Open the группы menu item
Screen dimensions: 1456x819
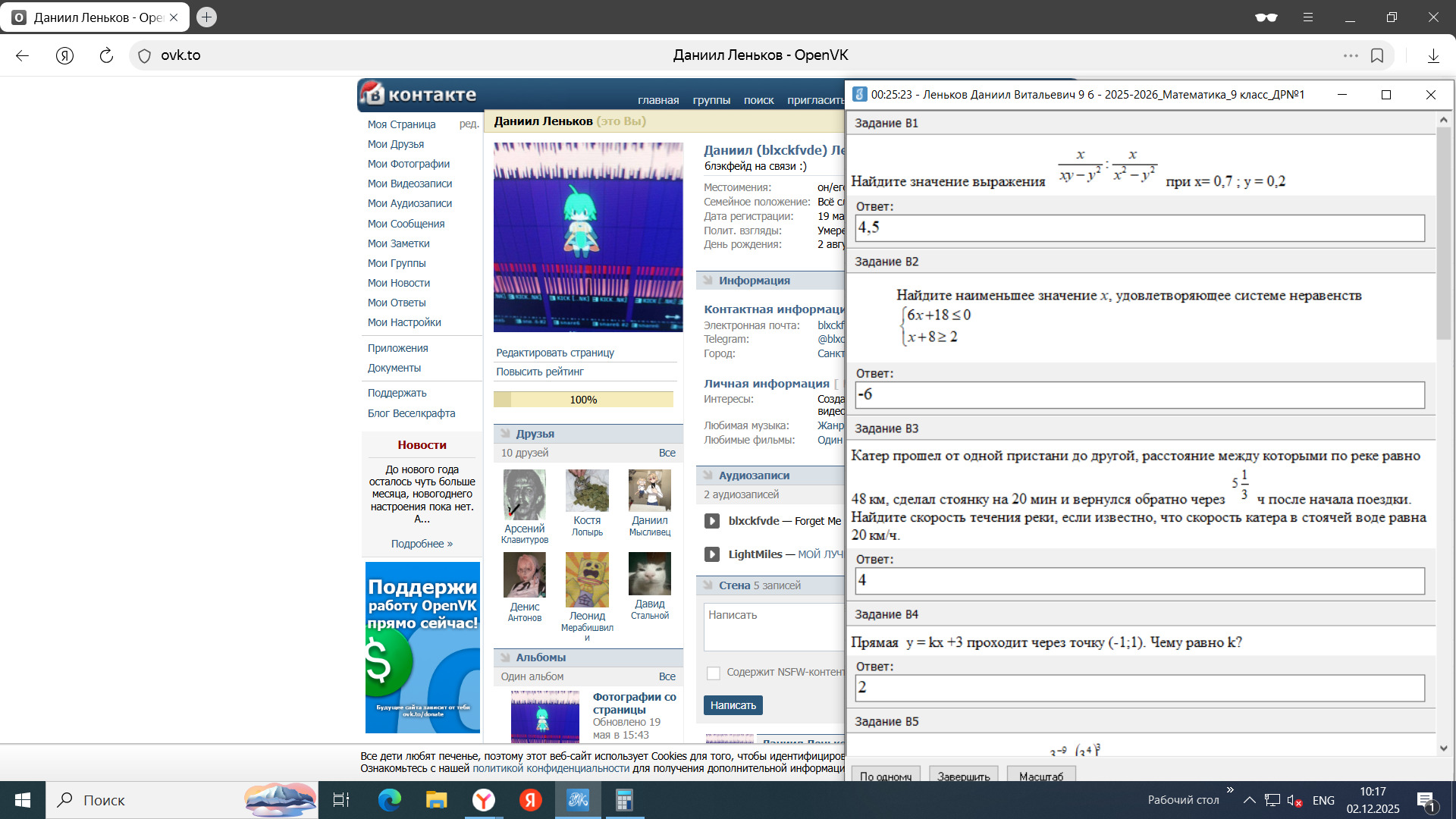711,100
